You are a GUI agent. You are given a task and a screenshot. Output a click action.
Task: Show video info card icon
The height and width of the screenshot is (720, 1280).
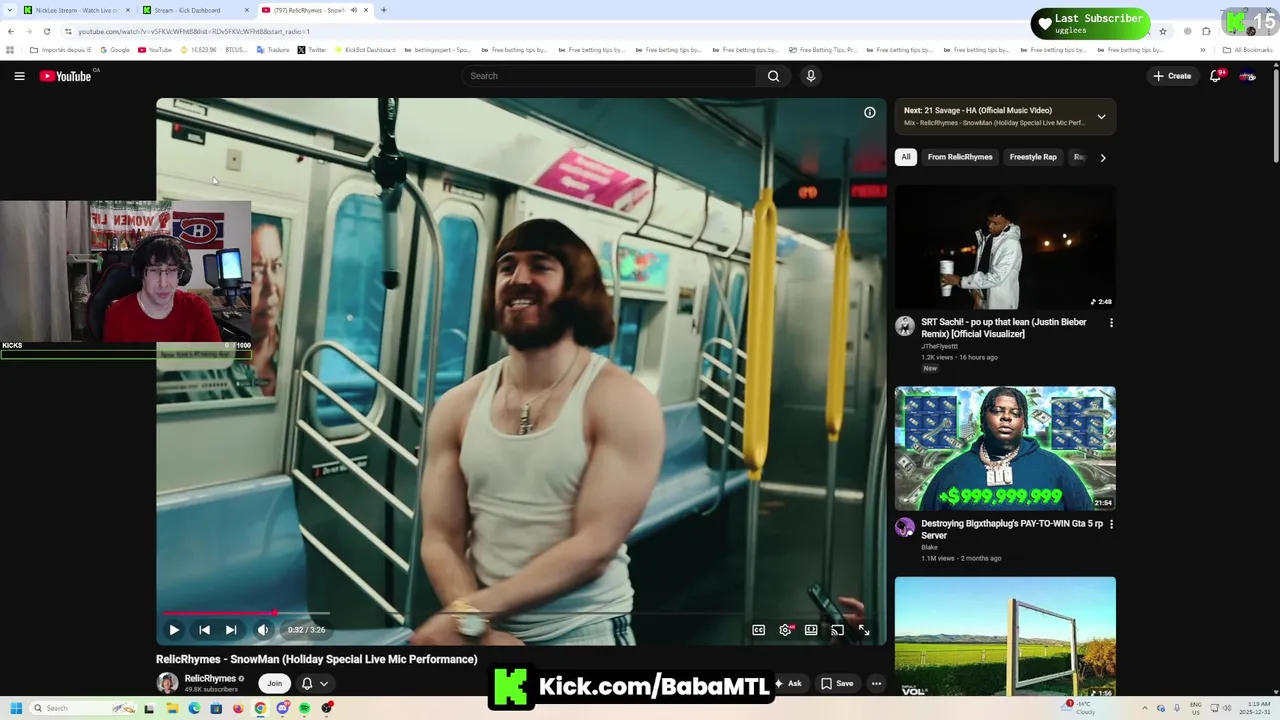870,112
